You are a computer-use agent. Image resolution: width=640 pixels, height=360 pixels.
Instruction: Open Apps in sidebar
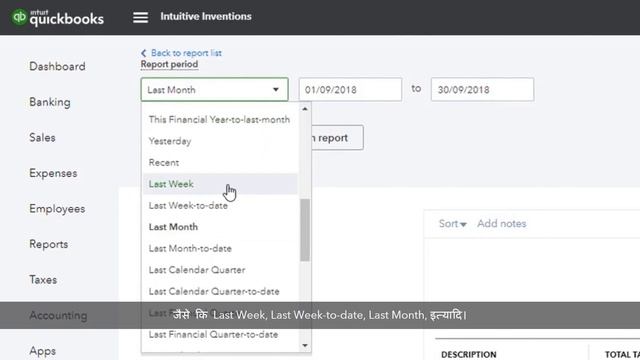[x=42, y=351]
